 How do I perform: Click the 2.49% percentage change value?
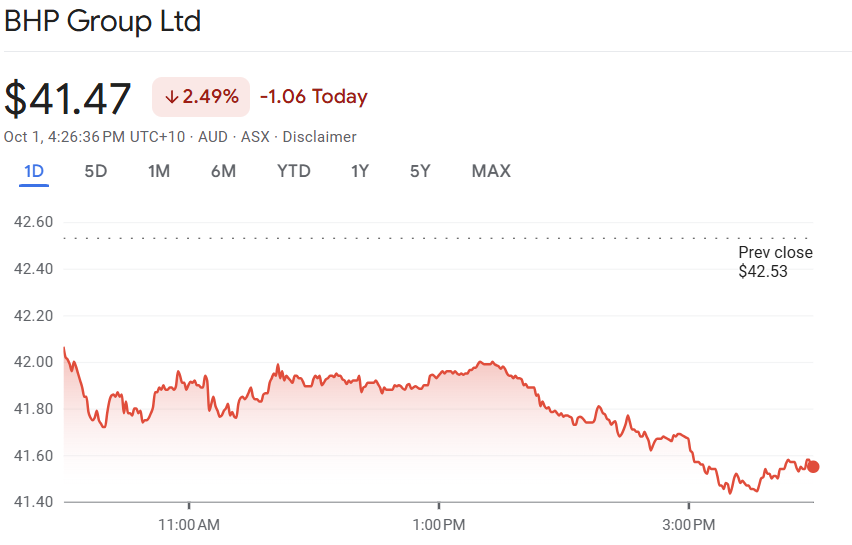(210, 97)
